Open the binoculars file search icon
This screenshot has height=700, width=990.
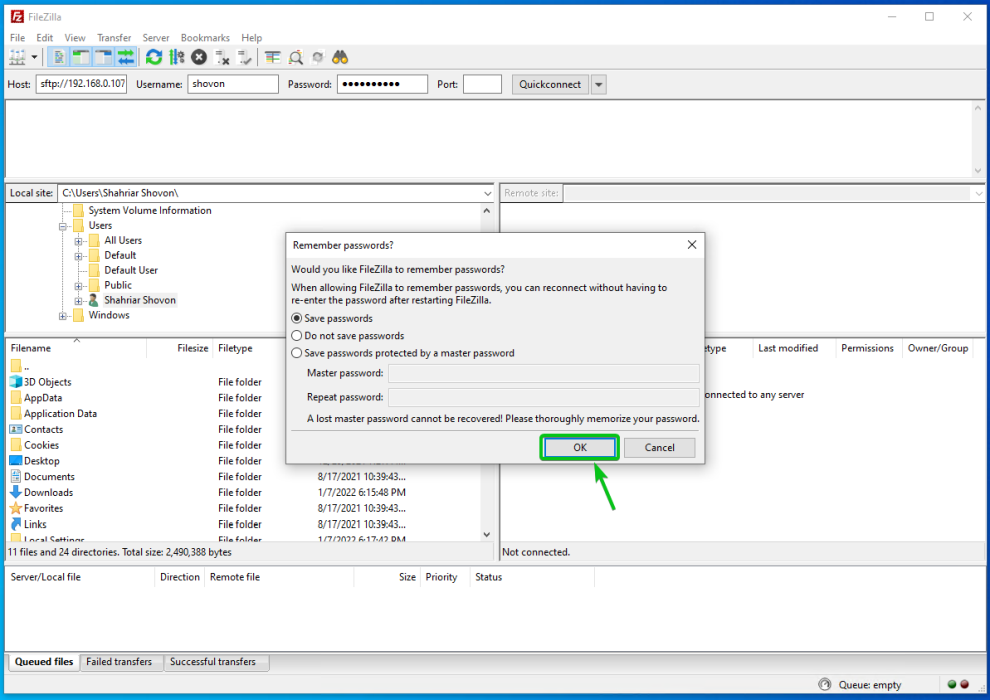[340, 58]
